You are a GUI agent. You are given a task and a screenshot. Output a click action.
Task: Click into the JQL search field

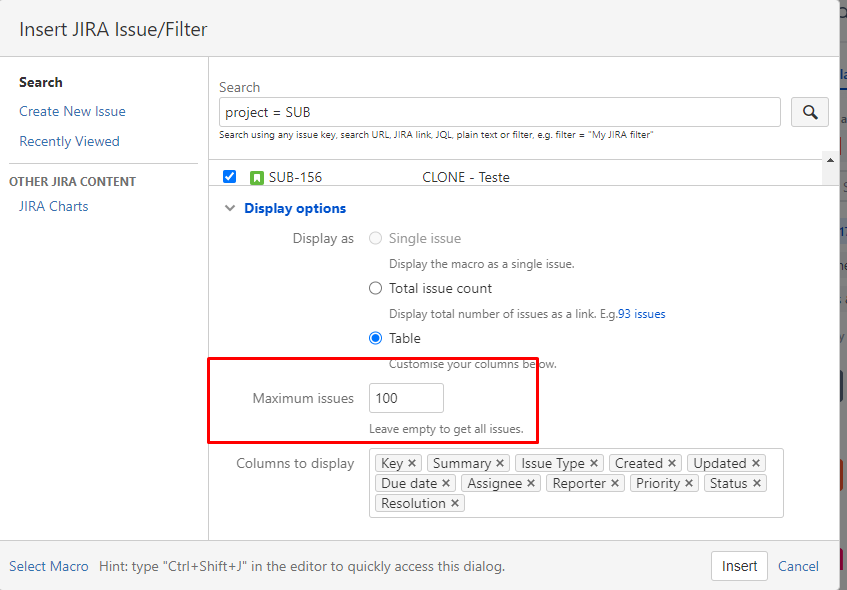(x=500, y=112)
